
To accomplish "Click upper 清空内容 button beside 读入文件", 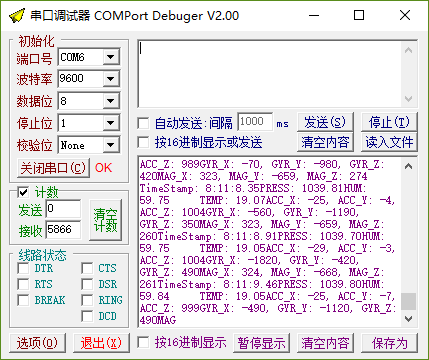I will 325,142.
